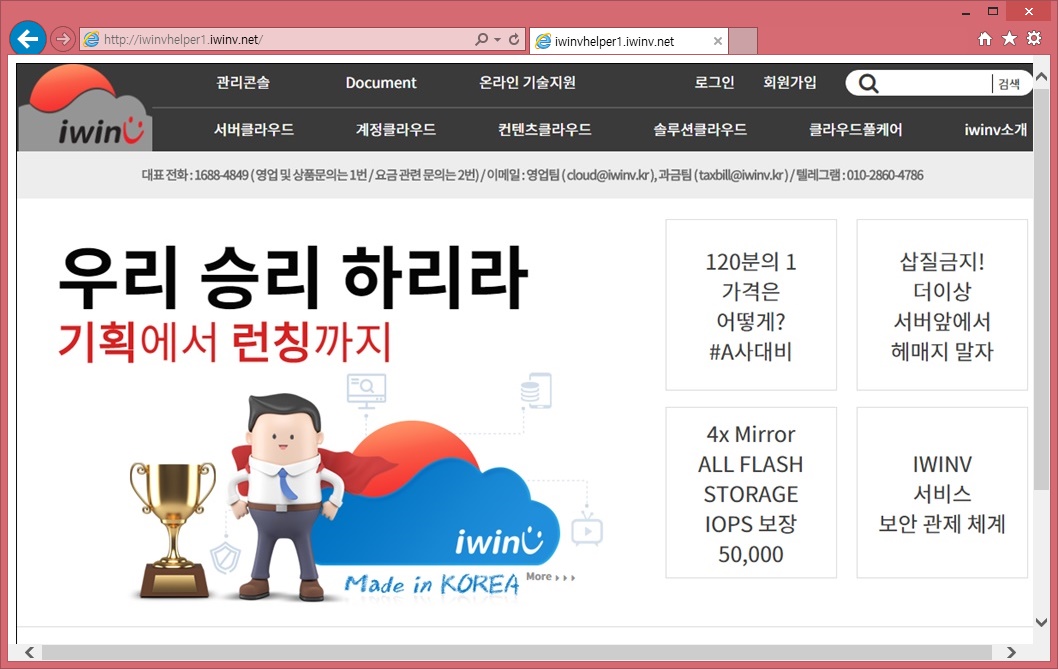Viewport: 1058px width, 669px height.
Task: Click the browser Back arrow button
Action: tap(28, 39)
